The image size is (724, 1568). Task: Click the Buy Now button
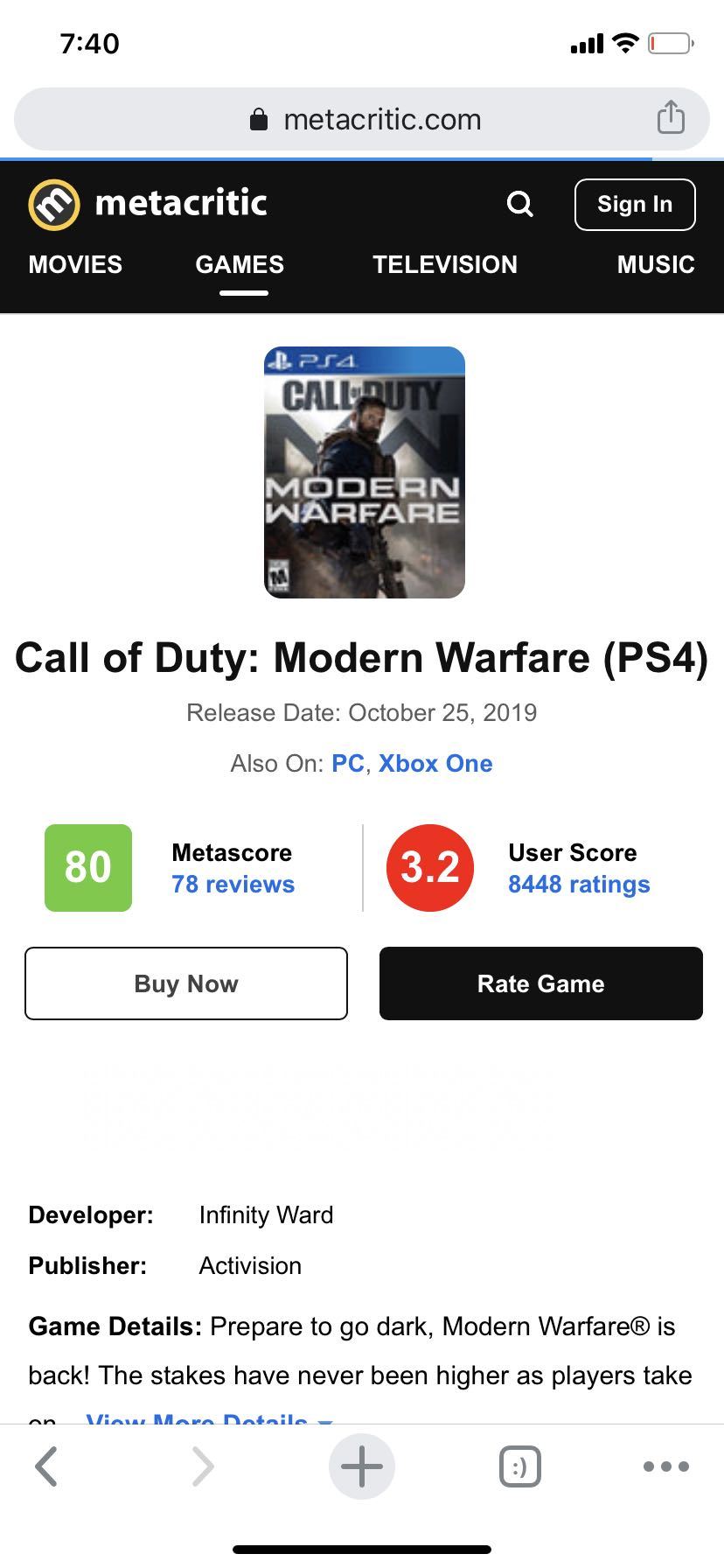pyautogui.click(x=186, y=983)
